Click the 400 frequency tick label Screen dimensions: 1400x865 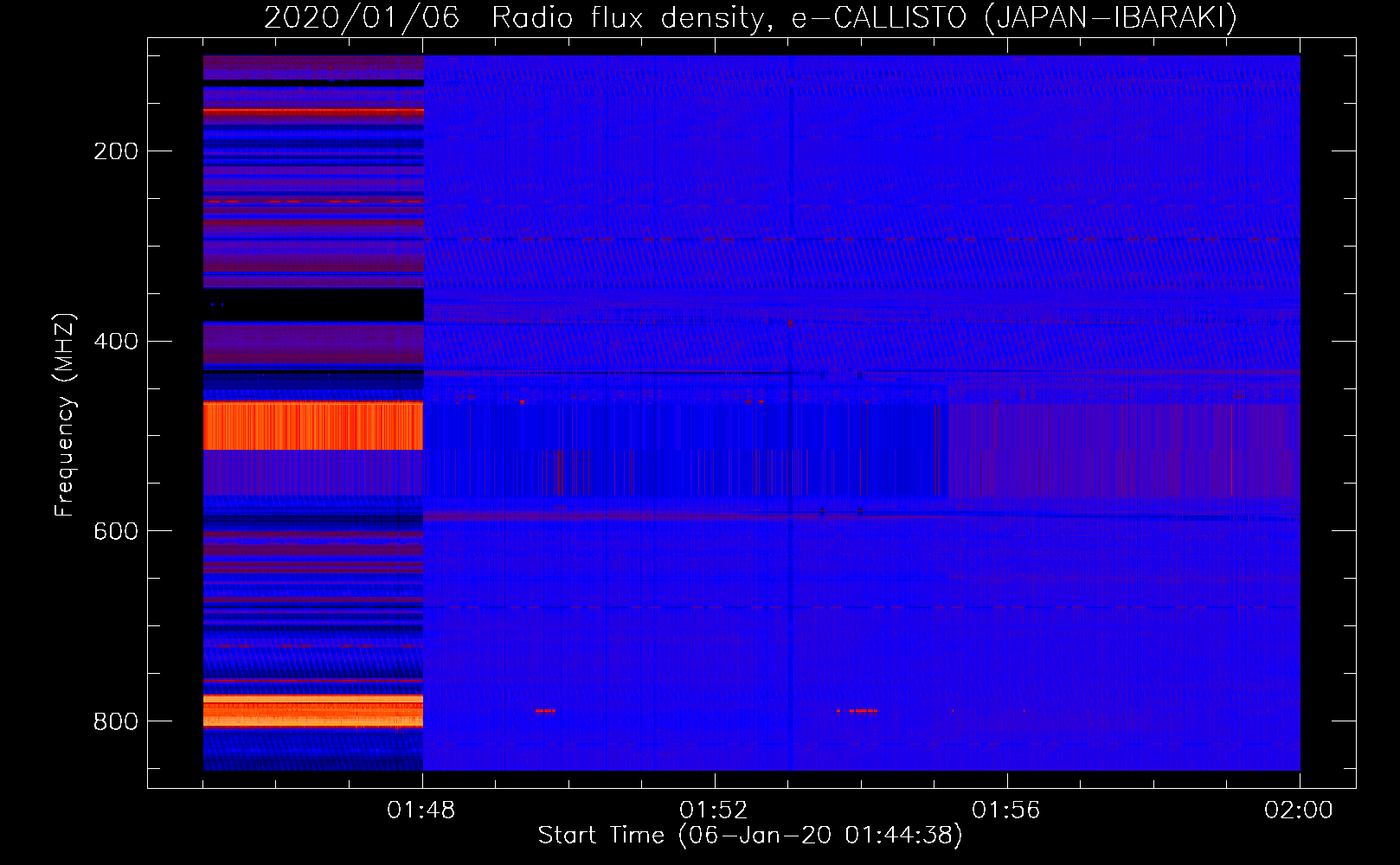point(116,342)
